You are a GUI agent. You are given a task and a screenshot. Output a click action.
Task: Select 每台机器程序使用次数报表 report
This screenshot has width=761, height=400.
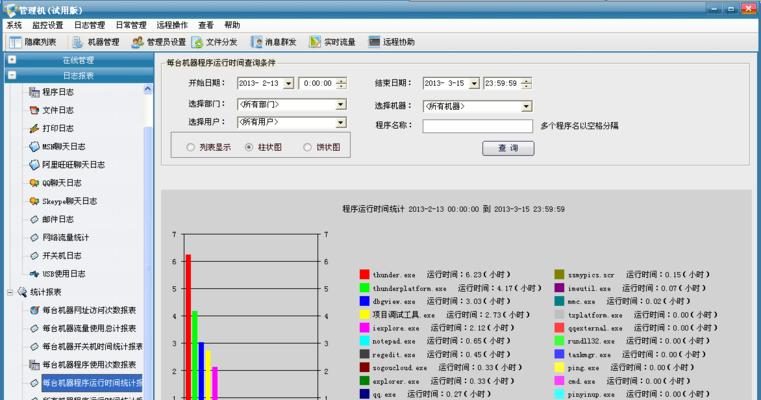(83, 365)
